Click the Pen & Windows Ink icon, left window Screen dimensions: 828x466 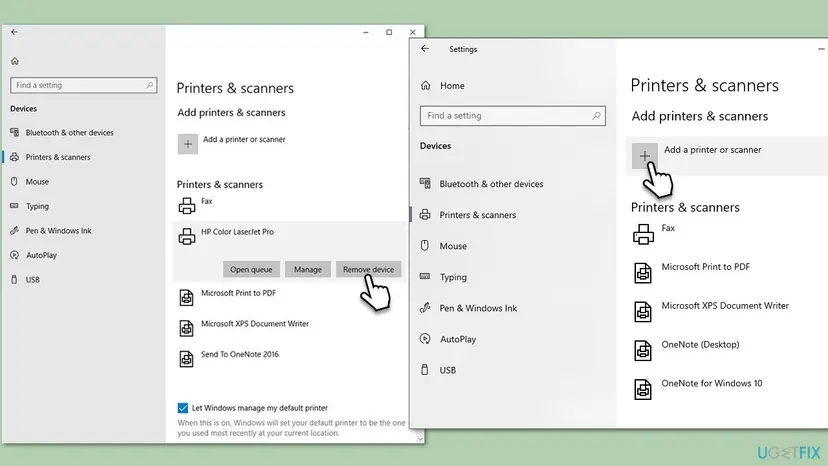tap(14, 230)
